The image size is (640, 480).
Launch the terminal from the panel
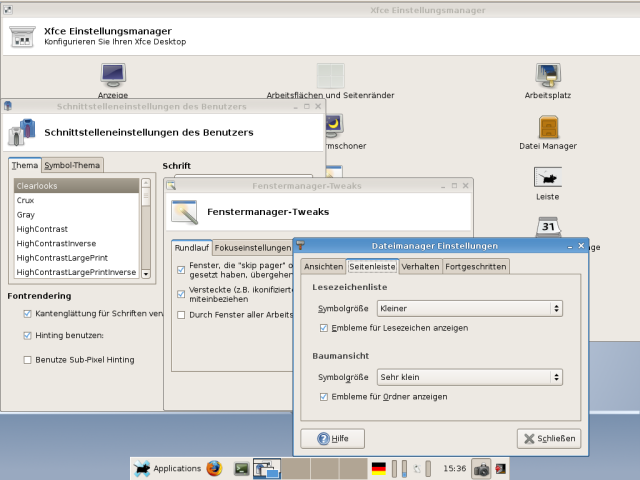pos(241,469)
